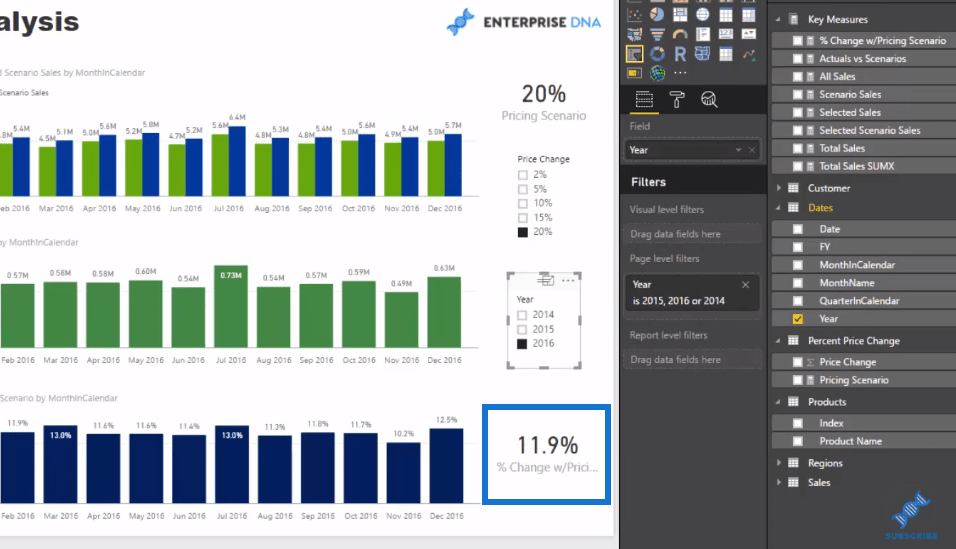
Task: Click the Subscribe DNA logo
Action: click(911, 515)
